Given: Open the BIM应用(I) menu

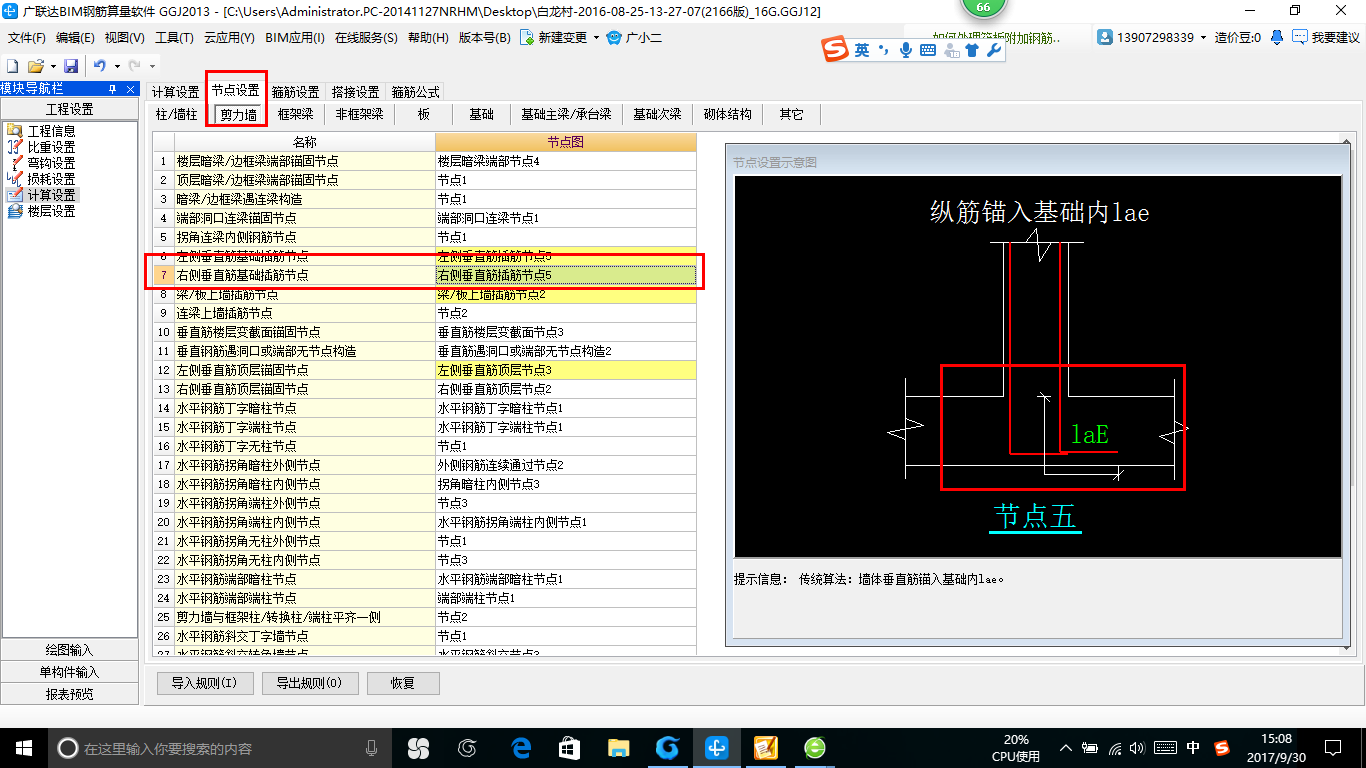Looking at the screenshot, I should [295, 38].
